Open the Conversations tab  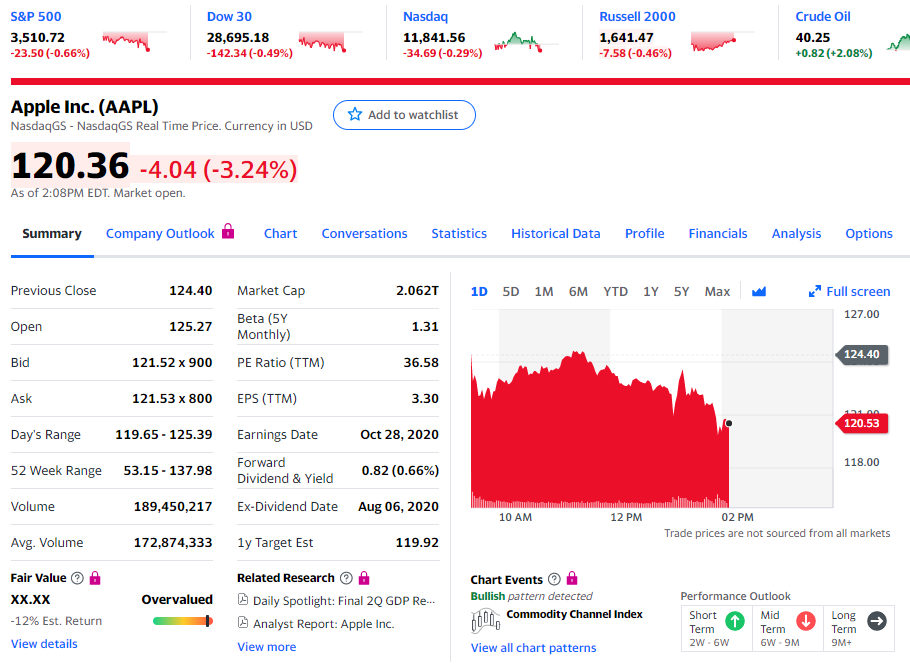[364, 234]
